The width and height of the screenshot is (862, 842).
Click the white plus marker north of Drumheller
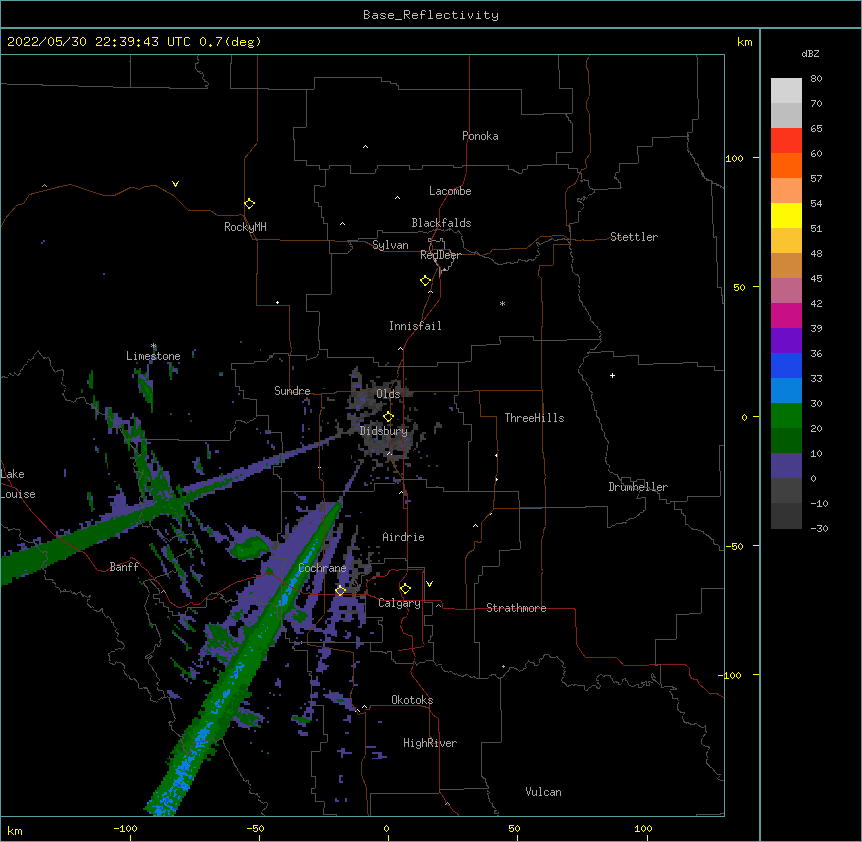tap(612, 375)
